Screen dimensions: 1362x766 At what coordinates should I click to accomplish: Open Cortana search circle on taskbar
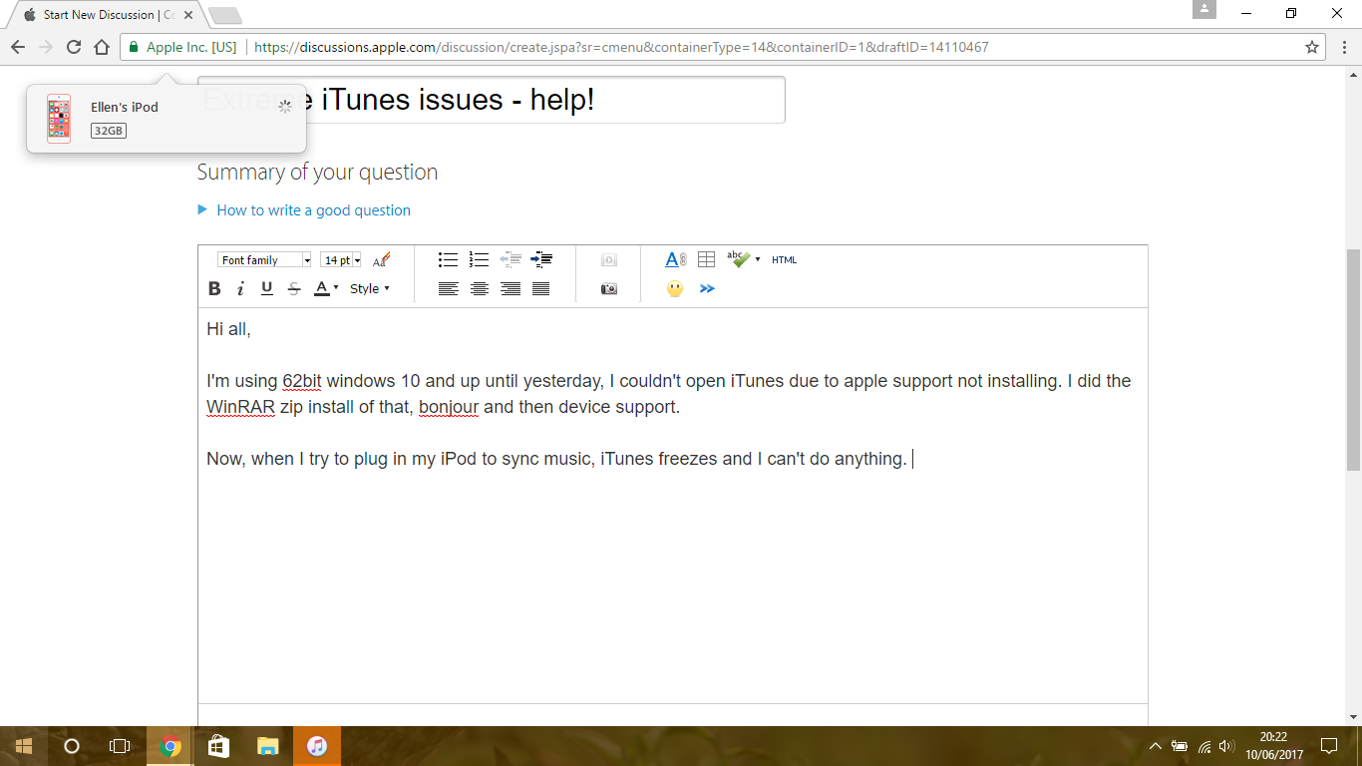click(x=71, y=746)
